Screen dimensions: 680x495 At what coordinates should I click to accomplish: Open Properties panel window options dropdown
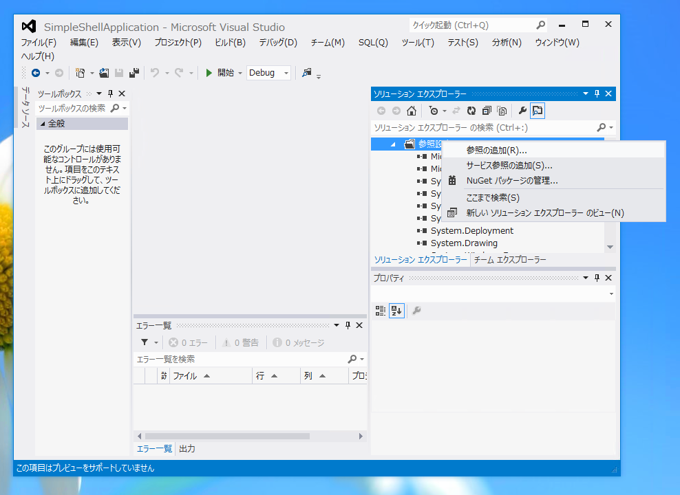coord(585,278)
